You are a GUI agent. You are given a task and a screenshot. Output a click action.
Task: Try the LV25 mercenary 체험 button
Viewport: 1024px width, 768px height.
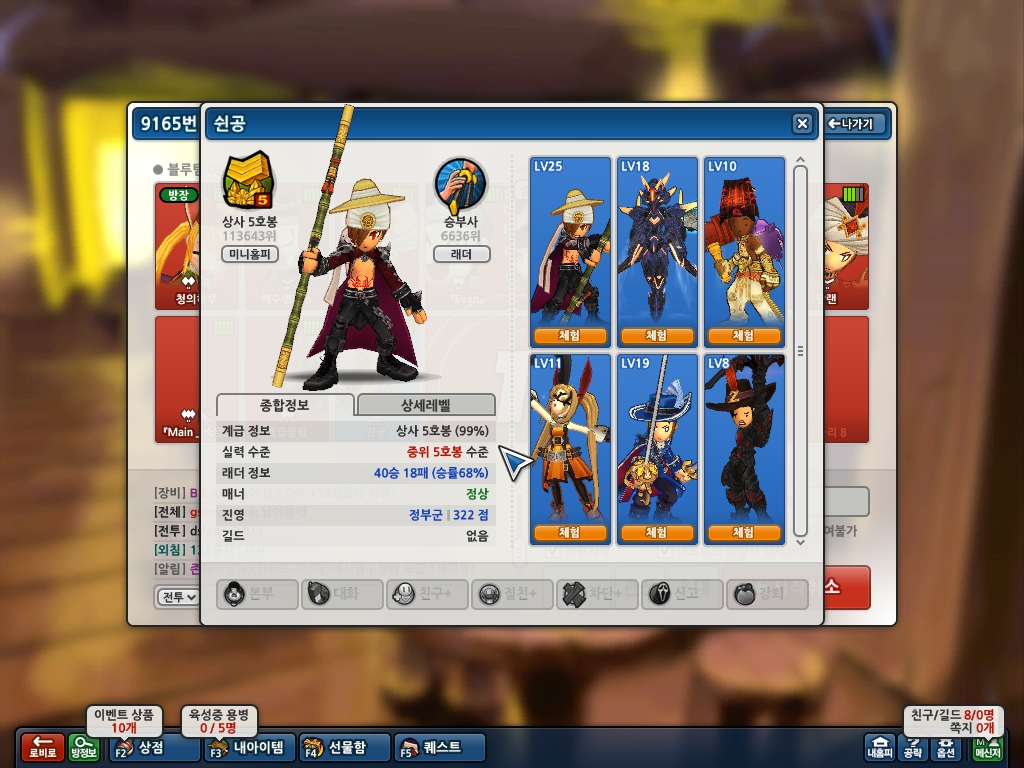click(x=569, y=336)
